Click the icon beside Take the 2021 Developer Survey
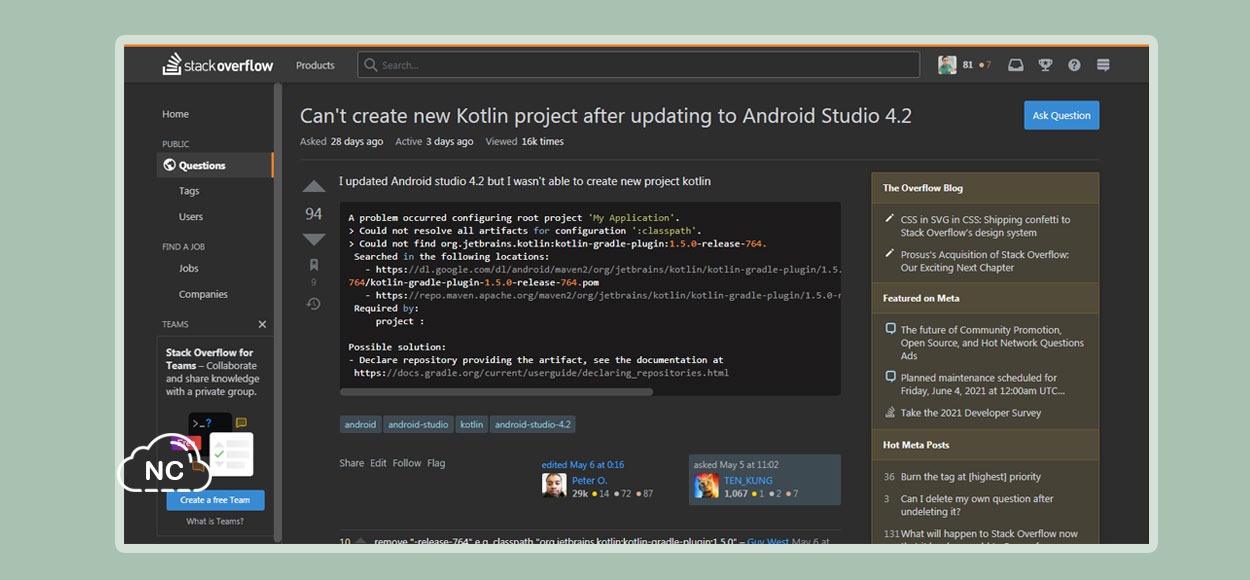1250x580 pixels. pyautogui.click(x=890, y=412)
